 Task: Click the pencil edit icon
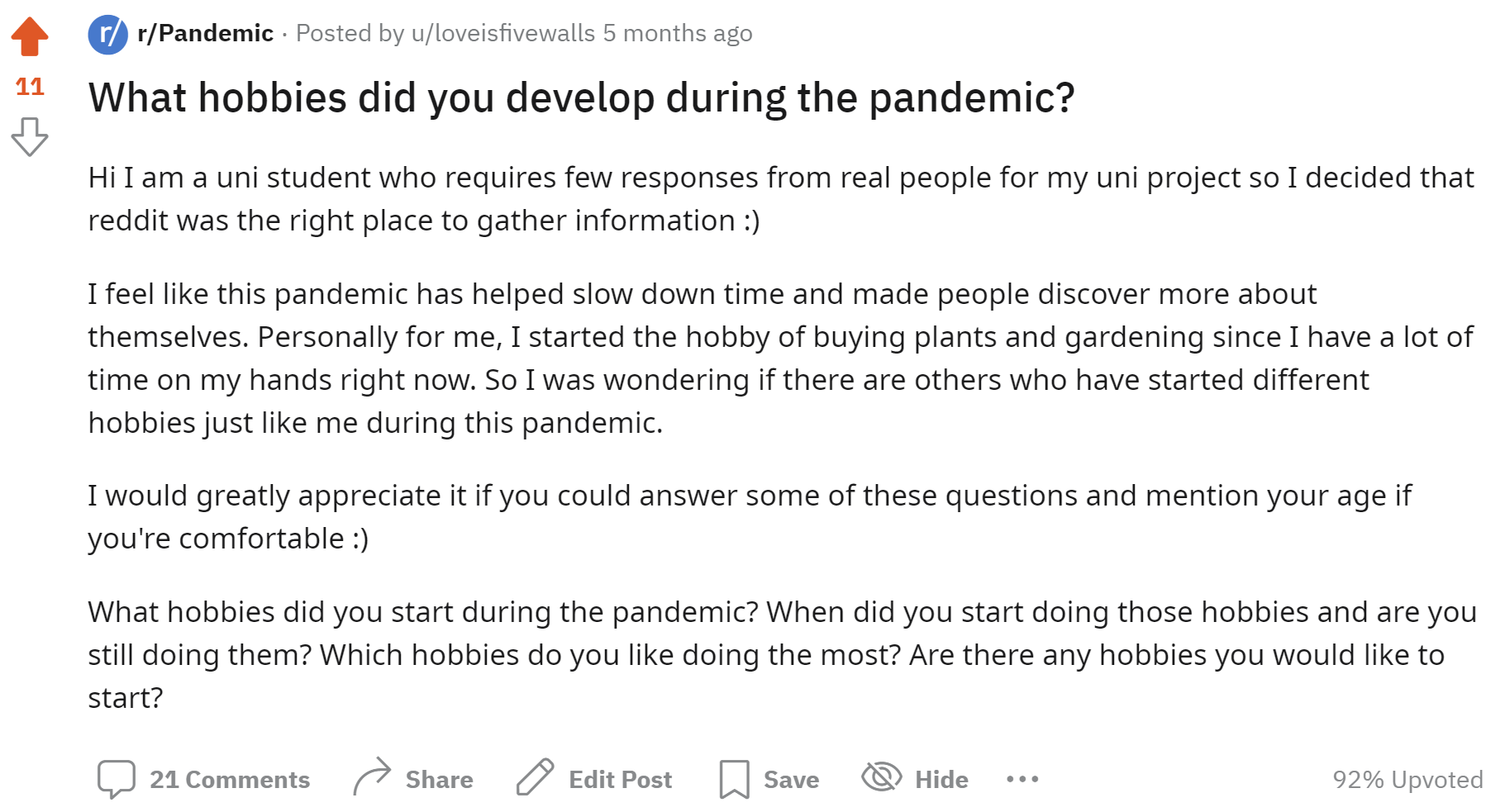point(535,777)
